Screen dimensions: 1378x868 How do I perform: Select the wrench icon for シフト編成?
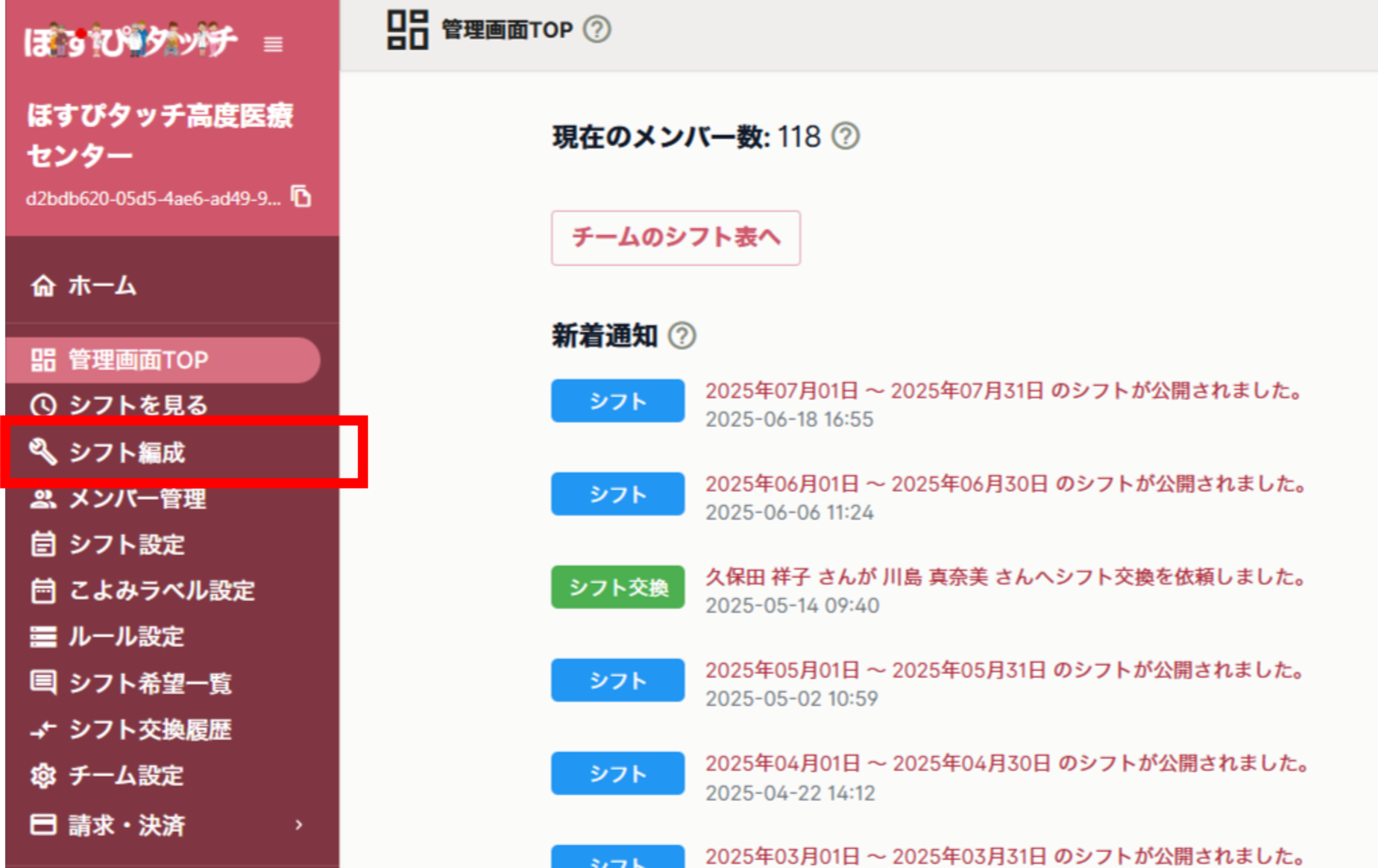point(43,452)
